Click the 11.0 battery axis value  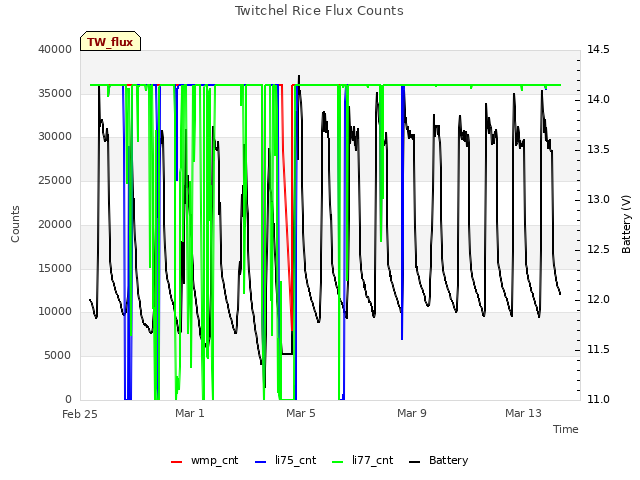(598, 400)
